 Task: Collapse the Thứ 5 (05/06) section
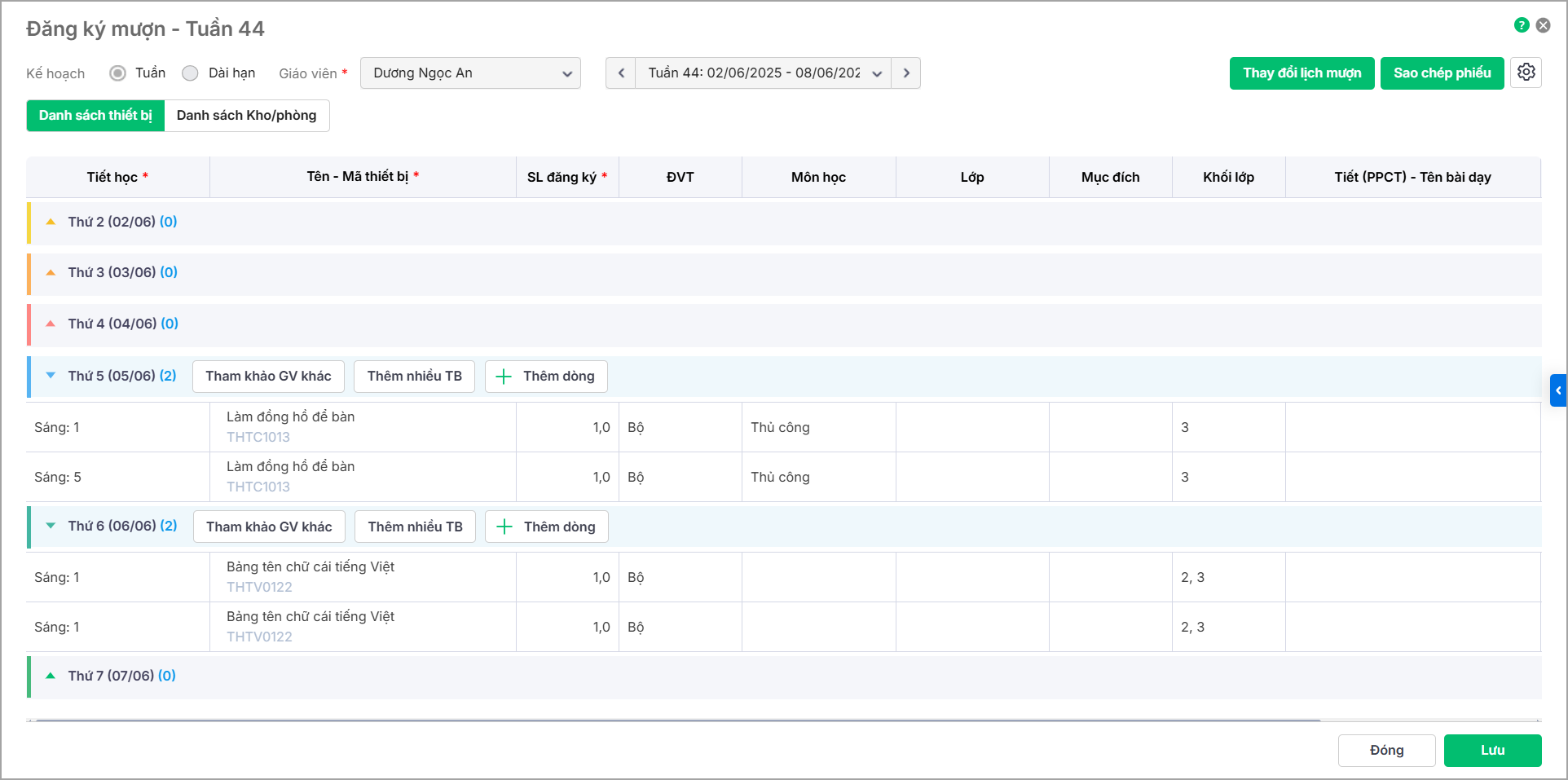51,376
